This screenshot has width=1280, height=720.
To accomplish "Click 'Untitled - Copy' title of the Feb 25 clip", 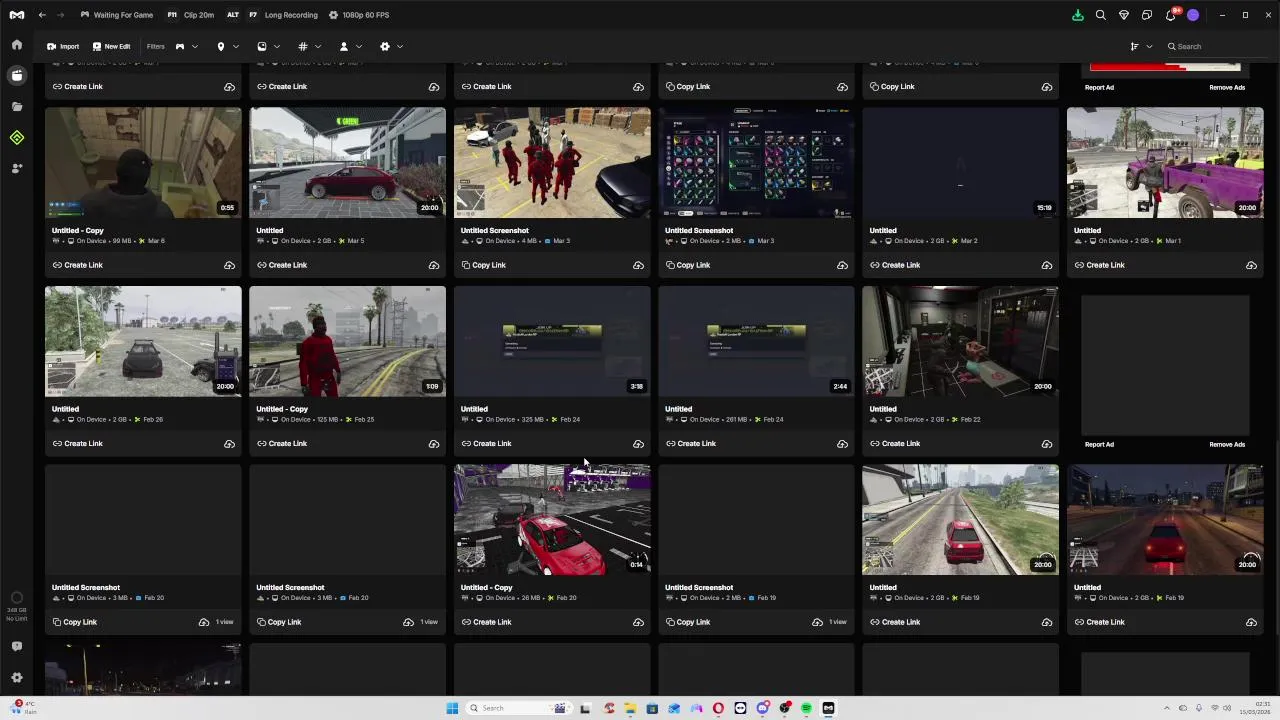I will [x=282, y=409].
